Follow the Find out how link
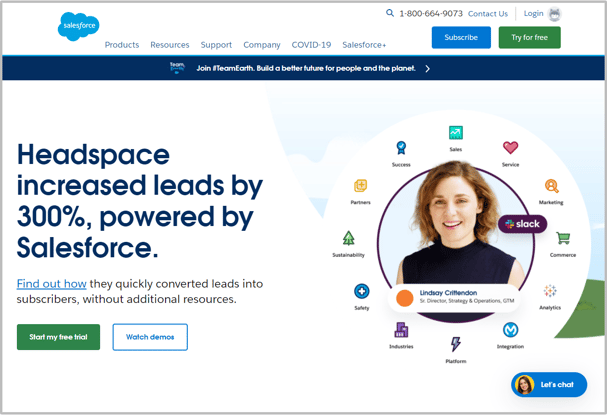 pyautogui.click(x=51, y=284)
